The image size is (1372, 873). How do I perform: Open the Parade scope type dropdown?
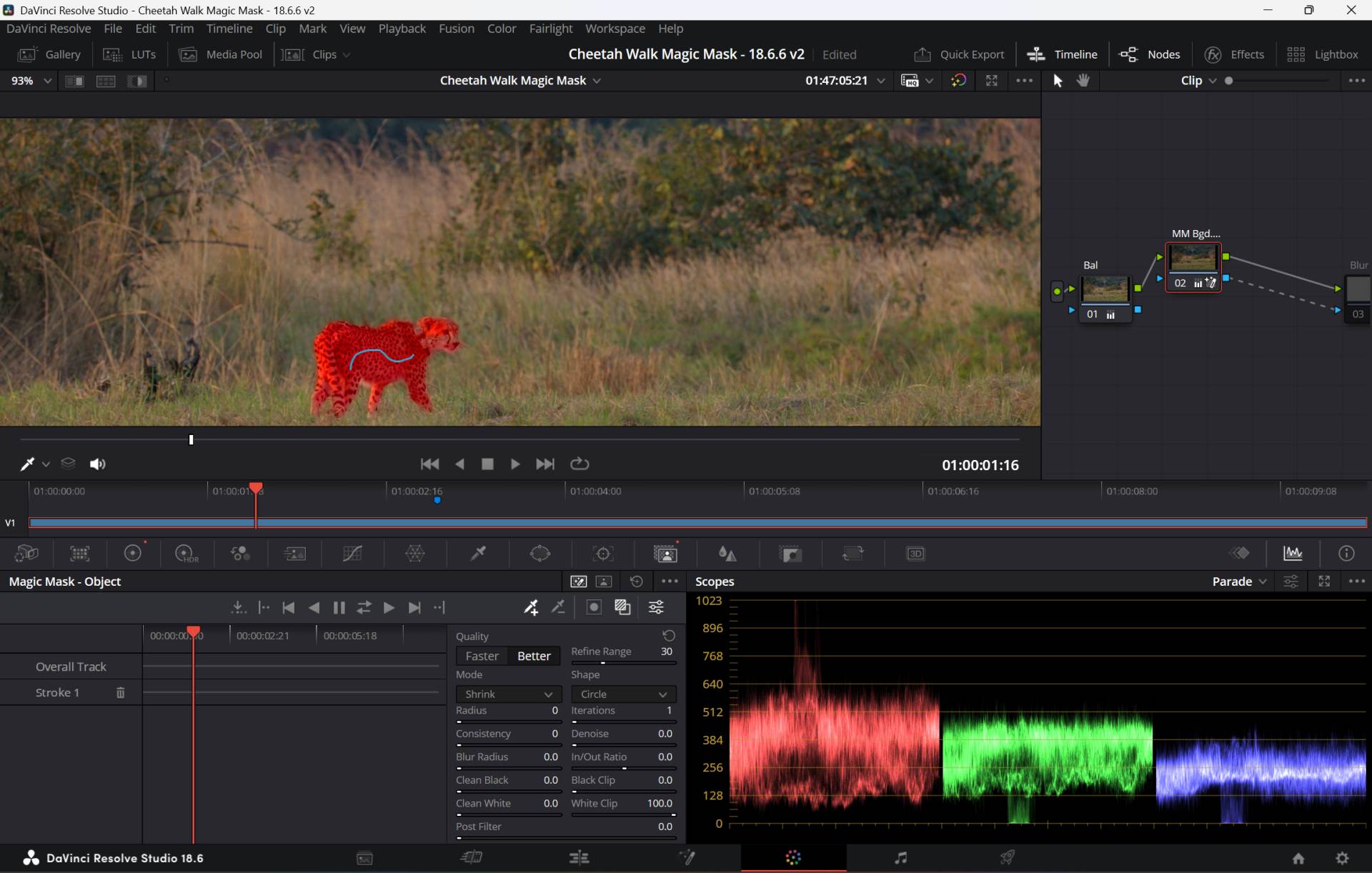pos(1239,582)
